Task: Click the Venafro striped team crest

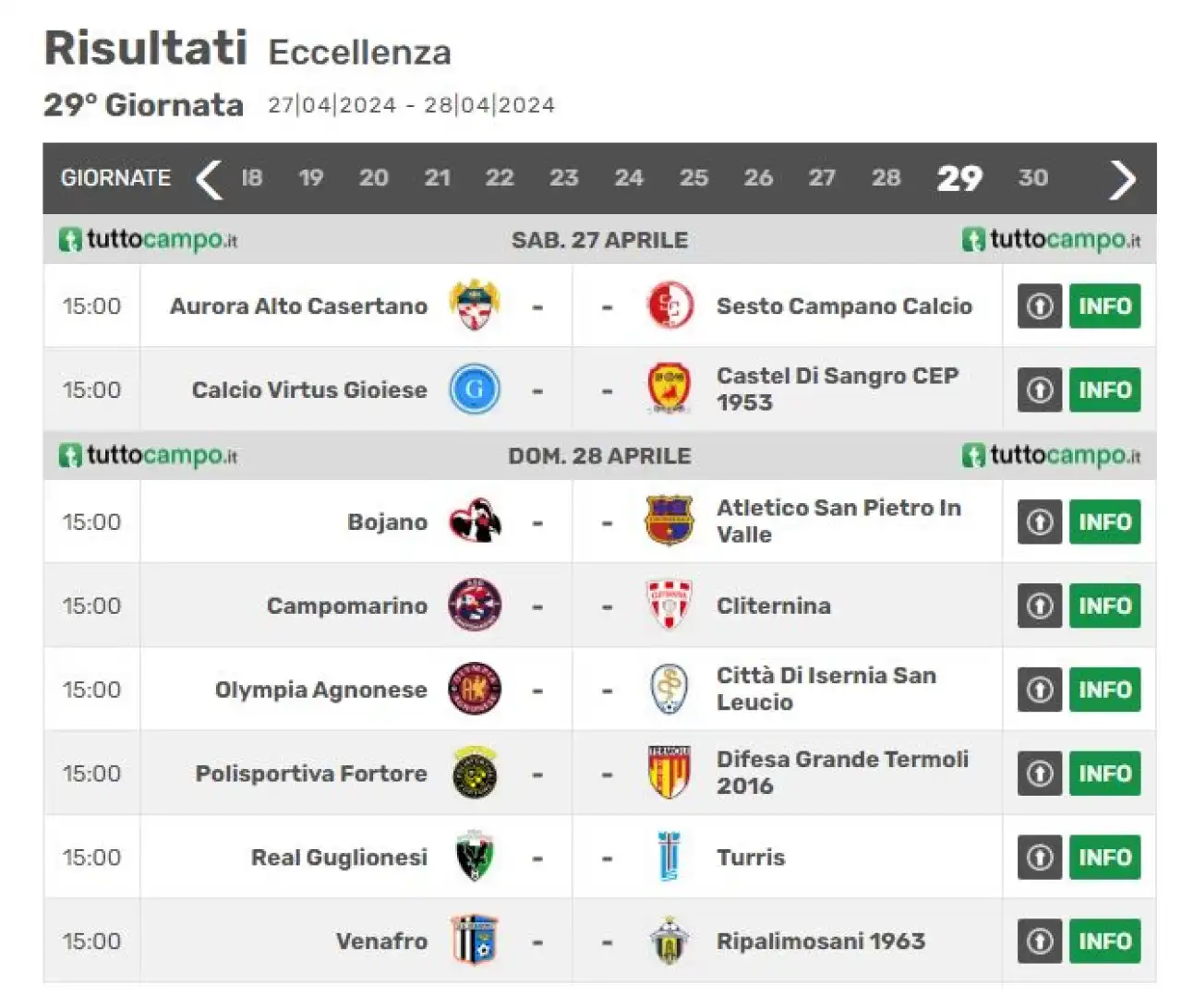Action: (x=475, y=941)
